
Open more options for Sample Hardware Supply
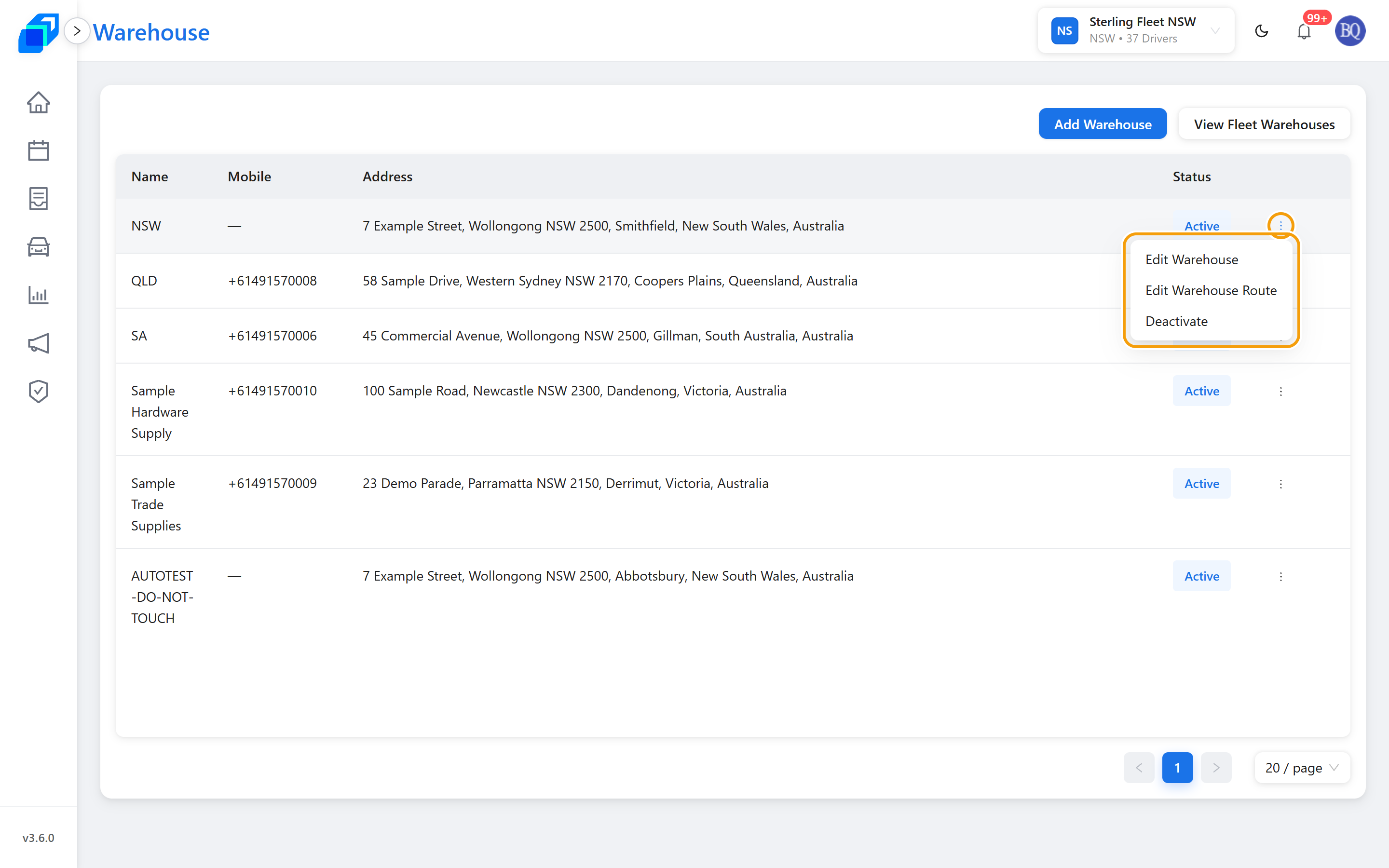click(x=1280, y=392)
